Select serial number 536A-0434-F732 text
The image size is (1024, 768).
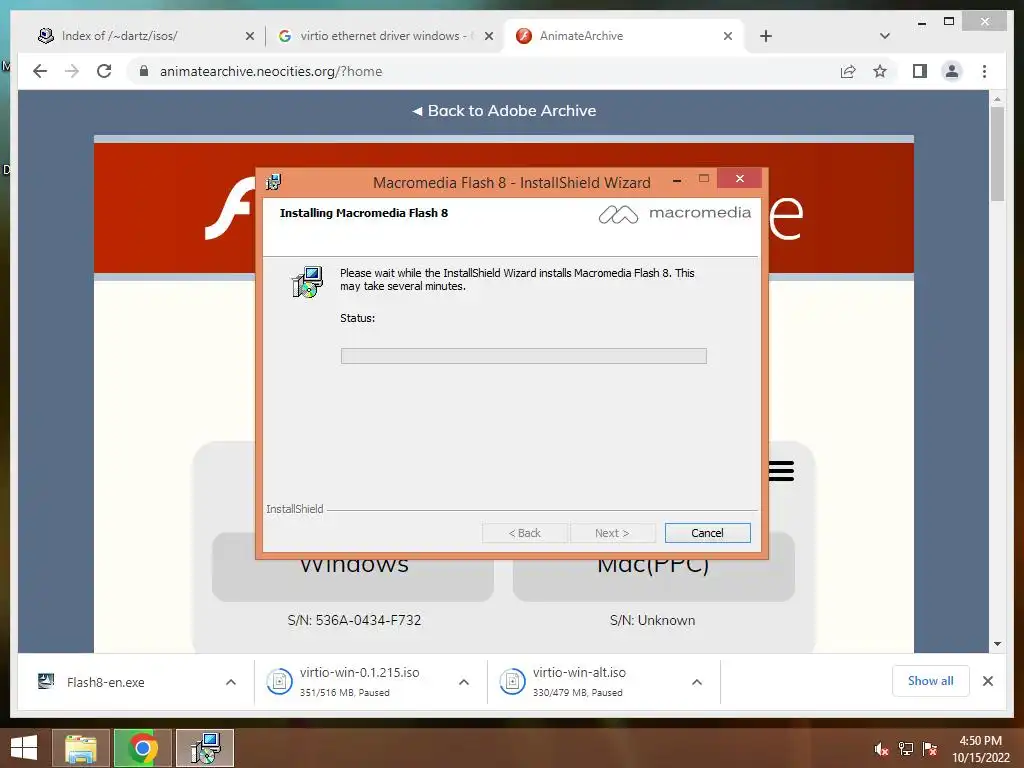coord(368,620)
